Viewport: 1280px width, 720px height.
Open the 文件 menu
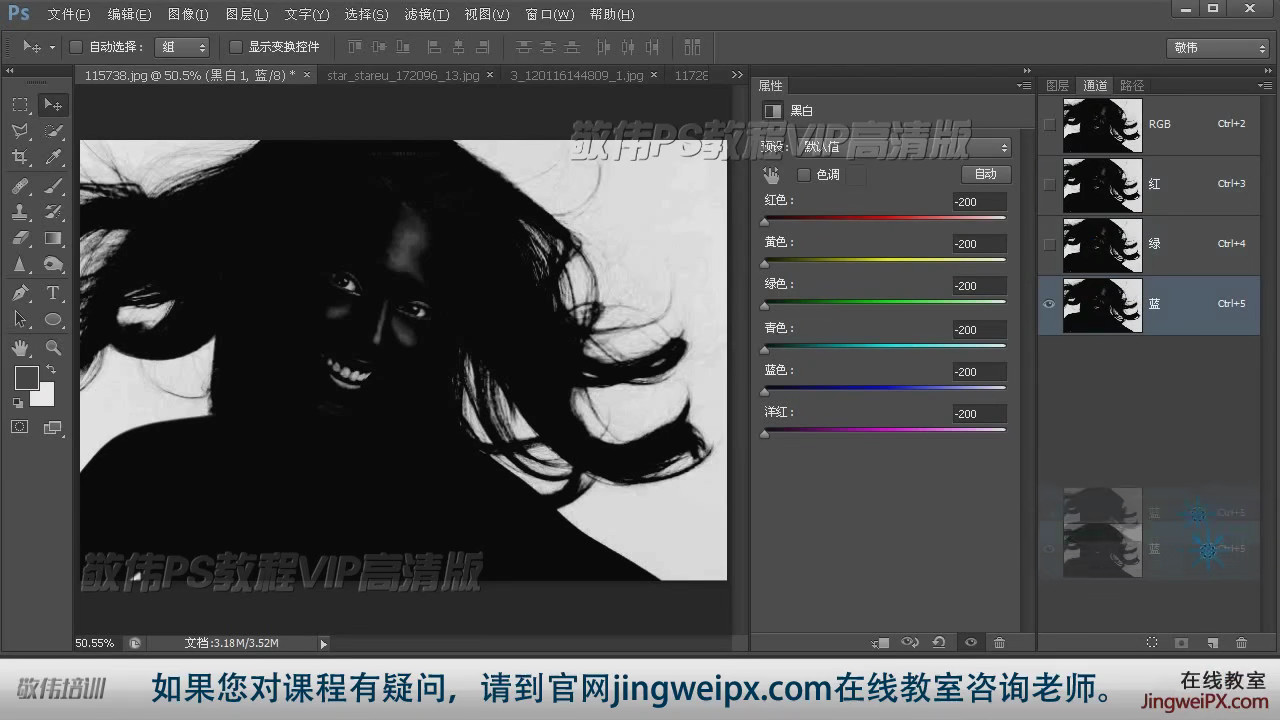(69, 15)
